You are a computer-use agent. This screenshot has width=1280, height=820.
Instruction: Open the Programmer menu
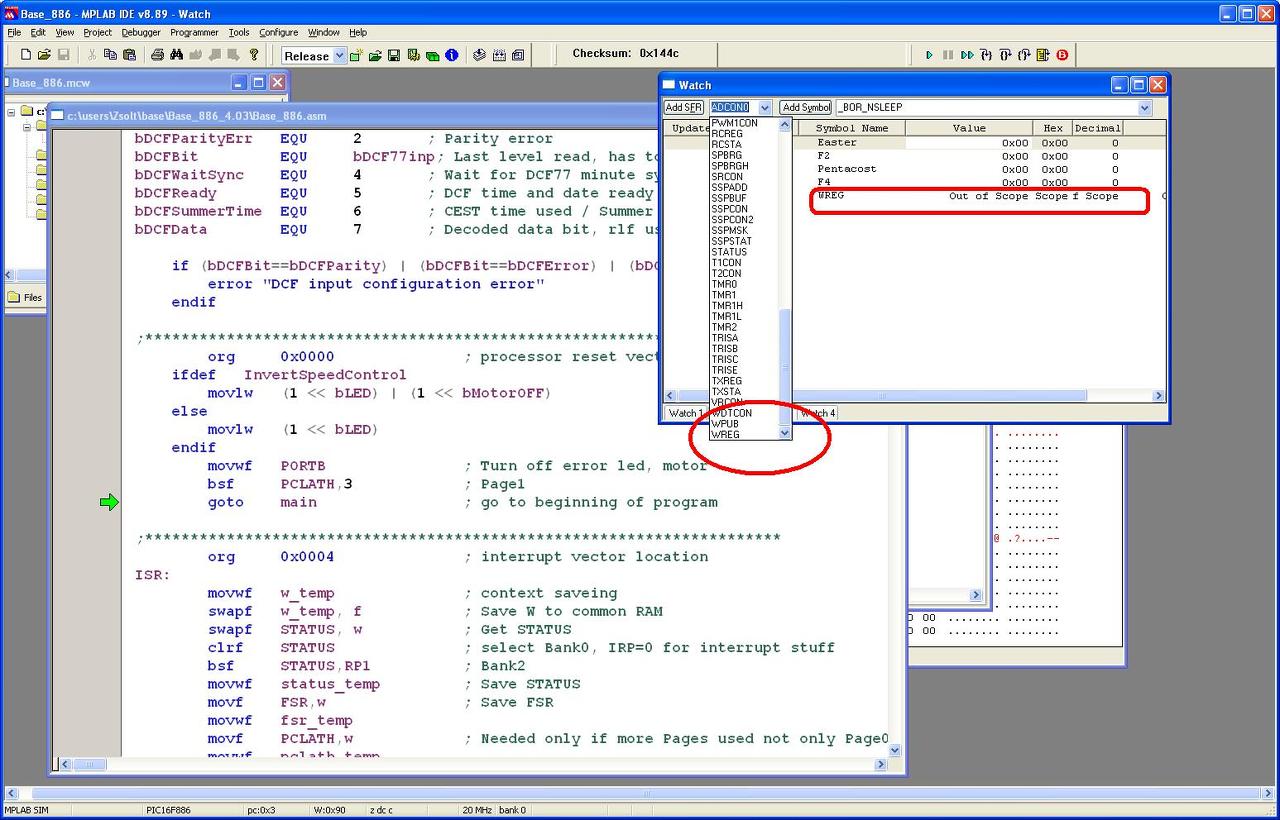coord(194,32)
